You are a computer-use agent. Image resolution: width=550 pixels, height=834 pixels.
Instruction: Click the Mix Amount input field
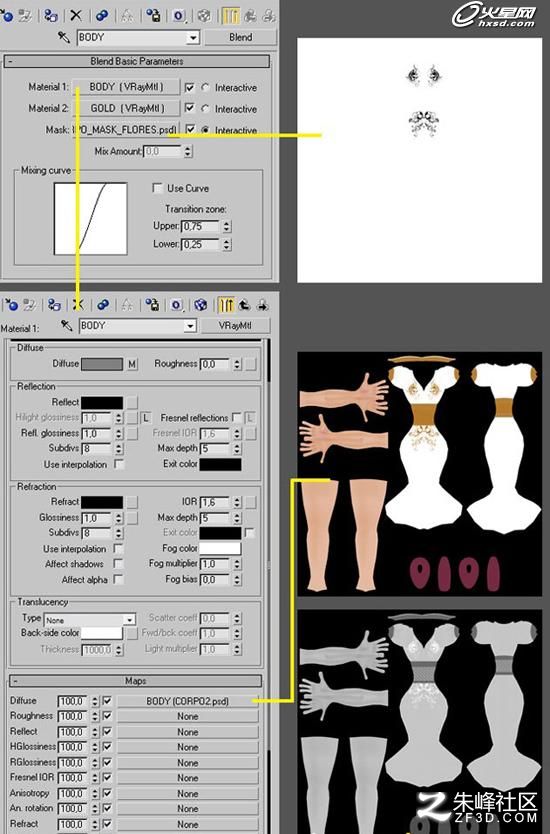point(163,152)
